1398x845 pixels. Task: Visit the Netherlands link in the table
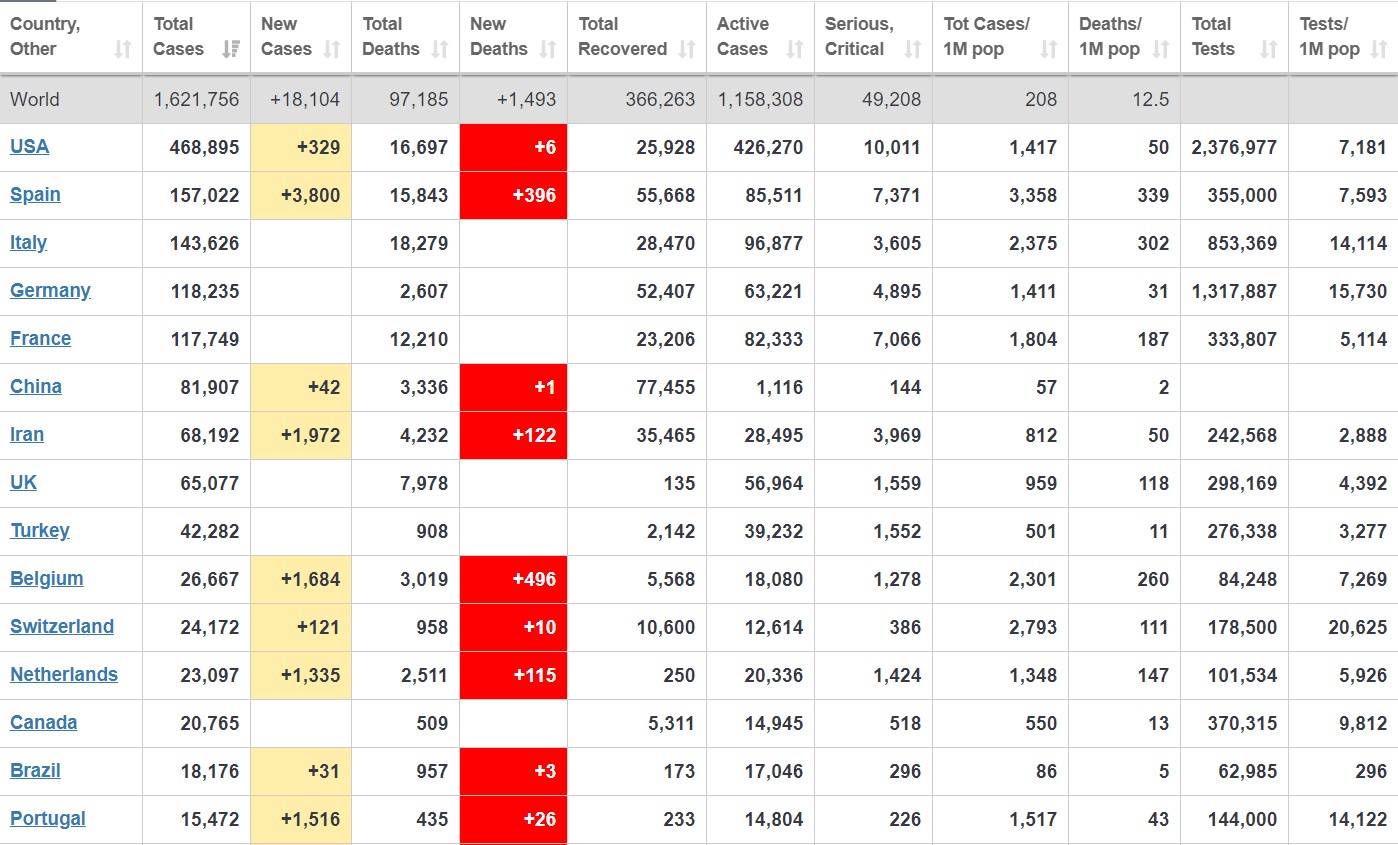[64, 675]
